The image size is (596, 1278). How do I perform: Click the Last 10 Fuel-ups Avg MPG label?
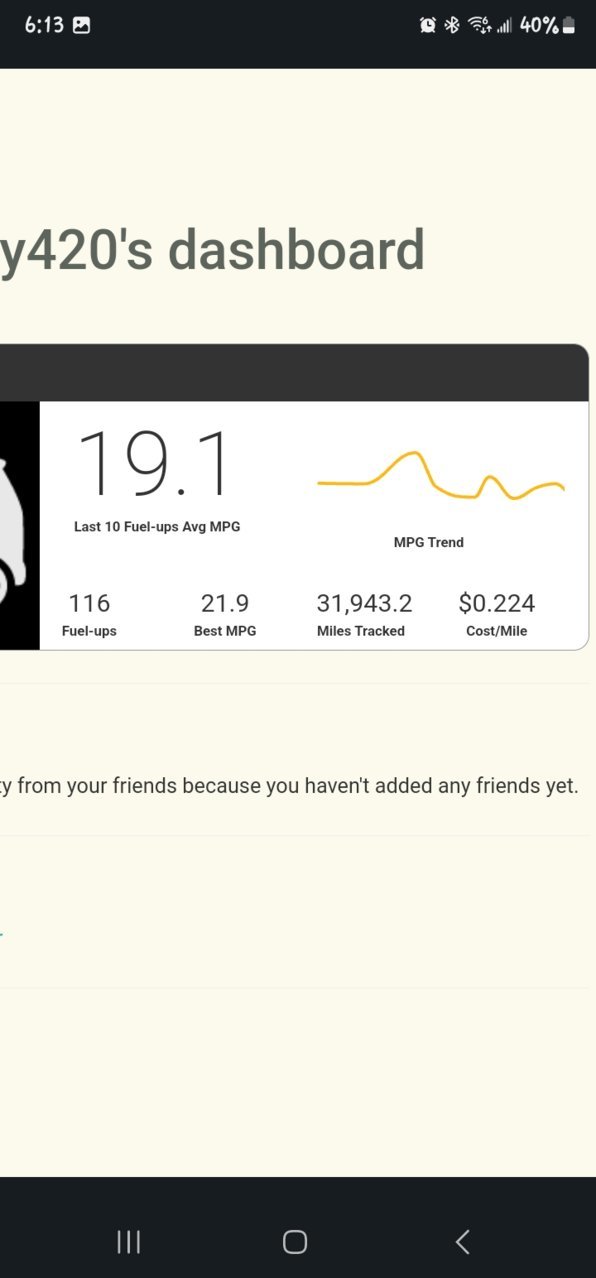(157, 526)
